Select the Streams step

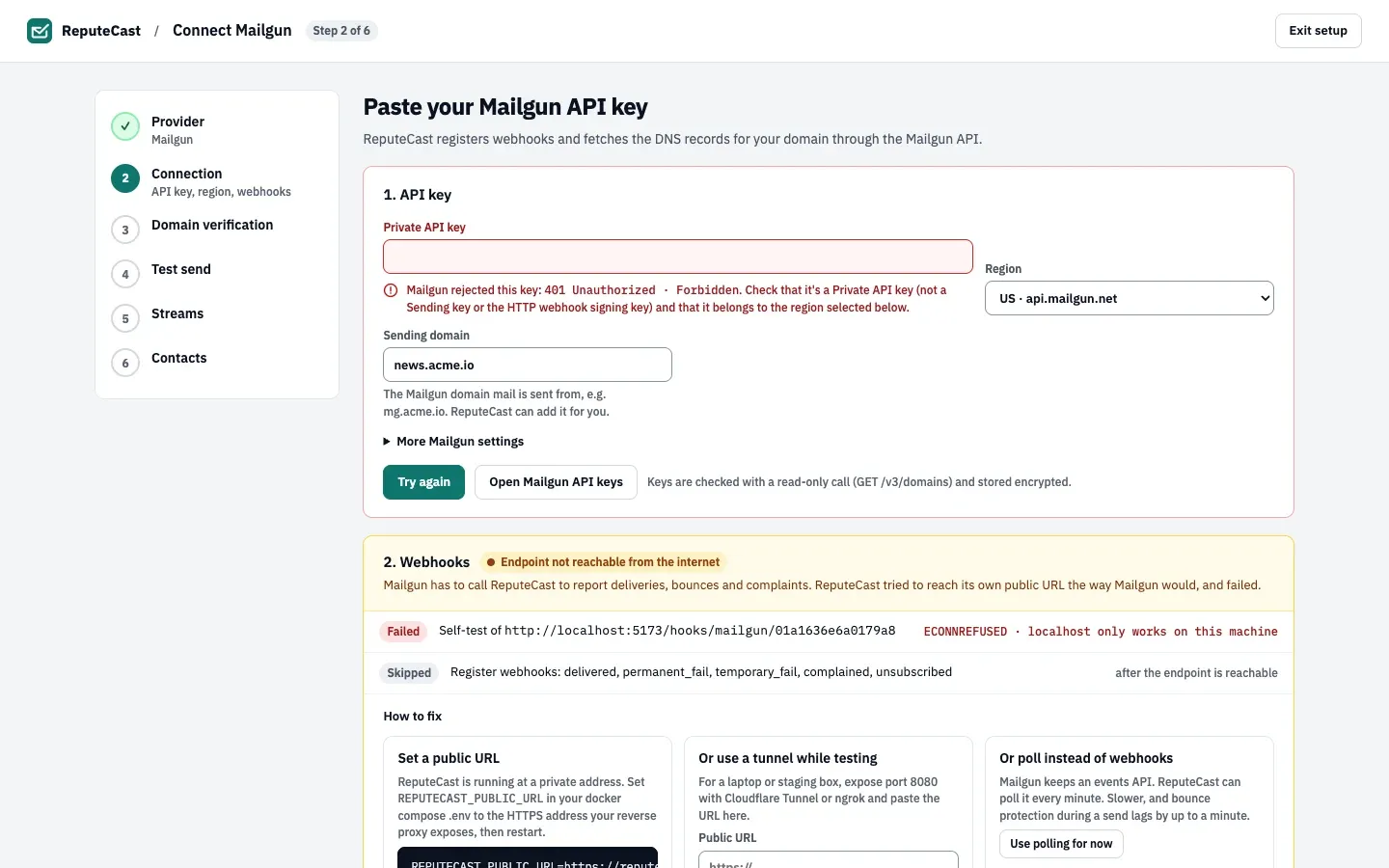pos(177,313)
